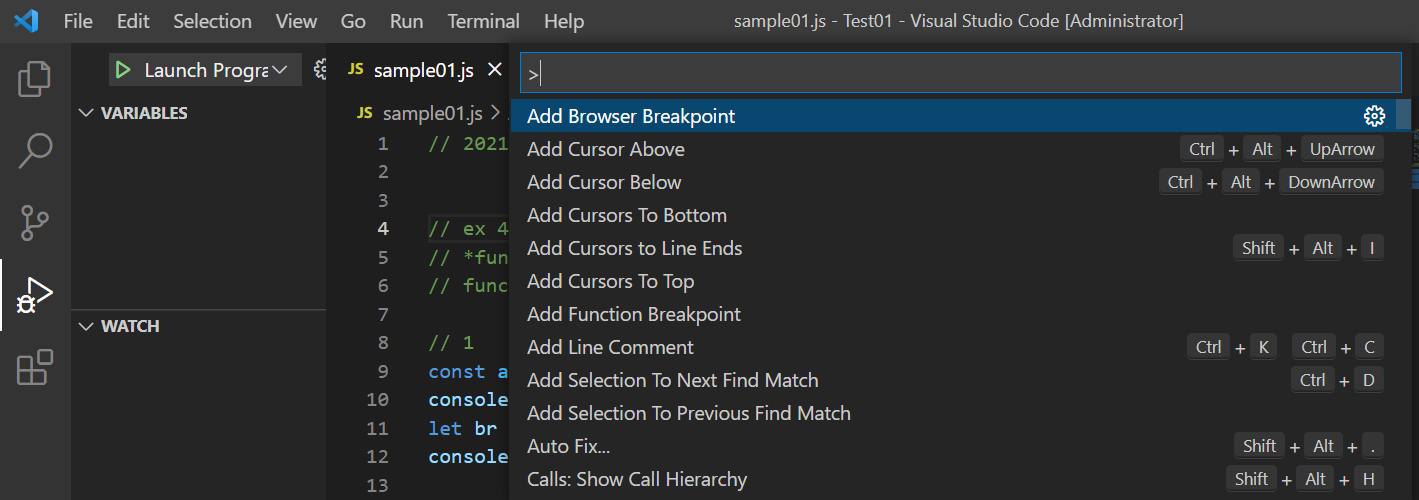Image resolution: width=1419 pixels, height=500 pixels.
Task: Select Add Function Breakpoint command
Action: (954, 314)
